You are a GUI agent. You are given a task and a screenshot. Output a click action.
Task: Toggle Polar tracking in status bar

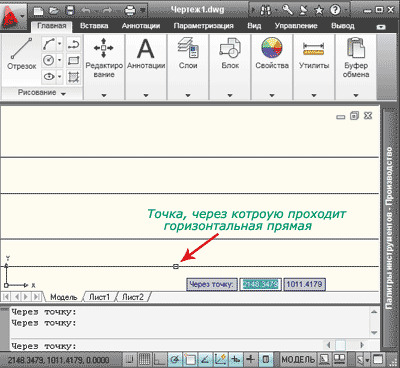(175, 359)
